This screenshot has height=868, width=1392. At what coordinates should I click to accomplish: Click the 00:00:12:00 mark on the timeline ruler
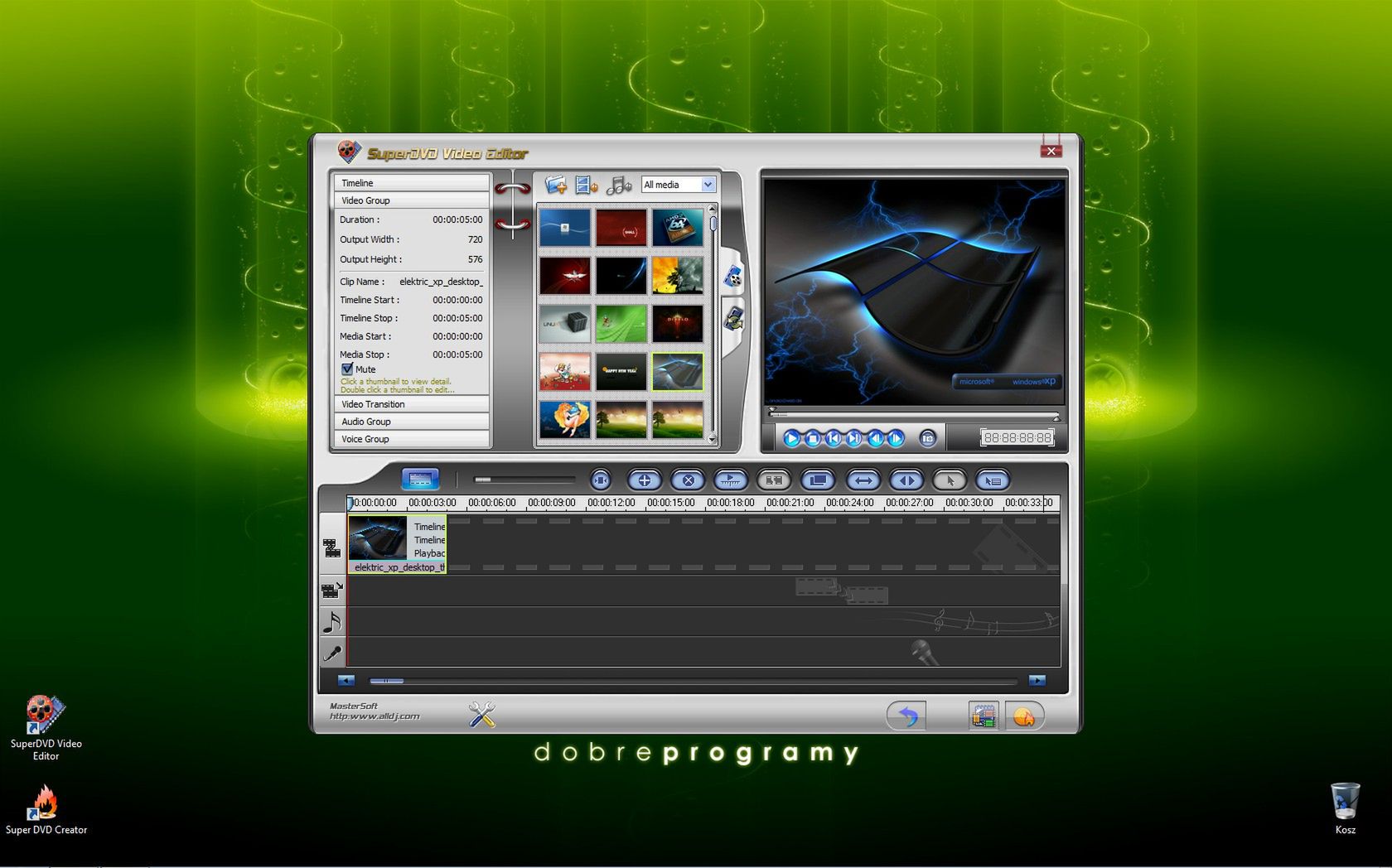click(611, 503)
